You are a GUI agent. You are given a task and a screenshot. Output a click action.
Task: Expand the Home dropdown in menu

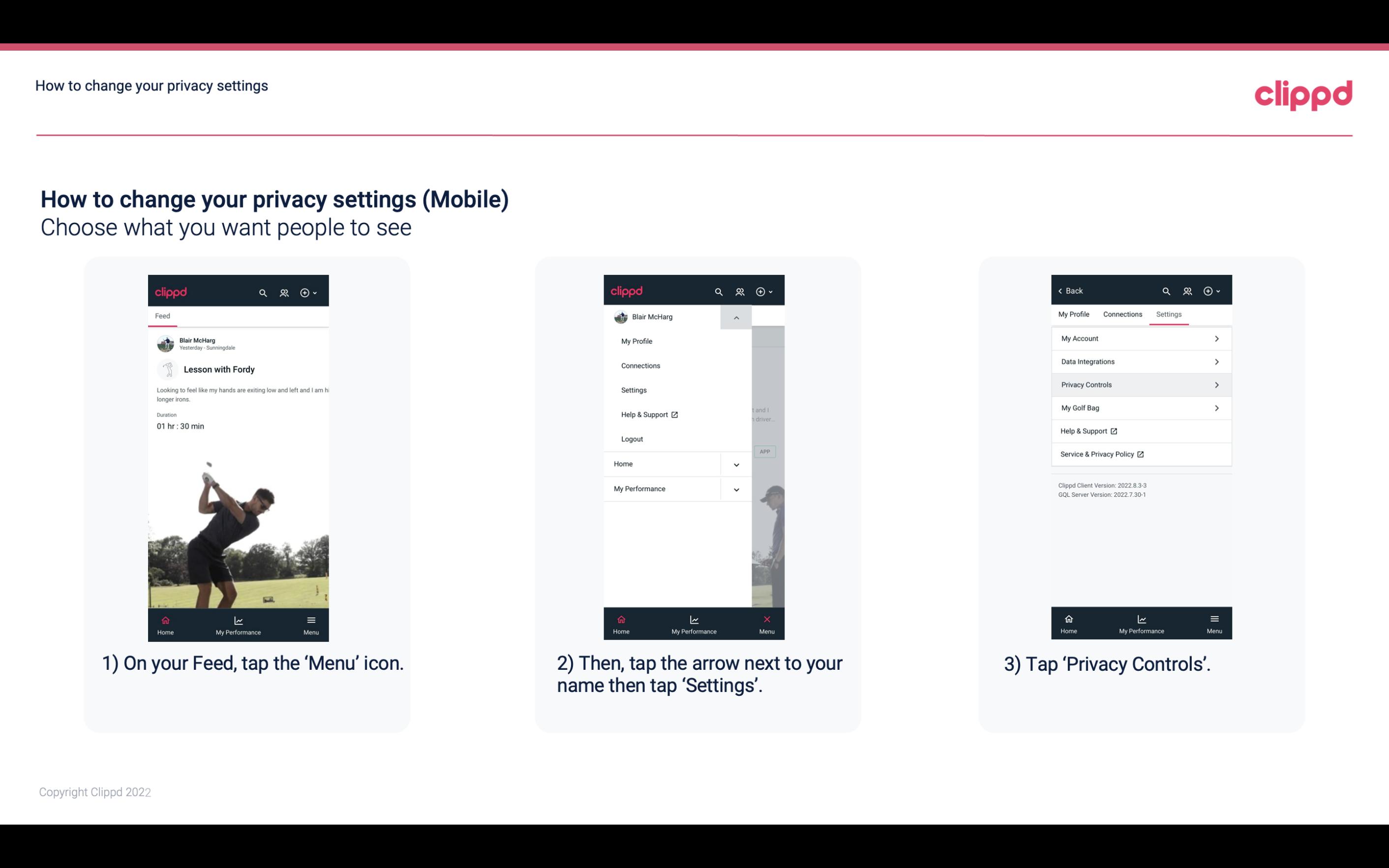[x=735, y=463]
